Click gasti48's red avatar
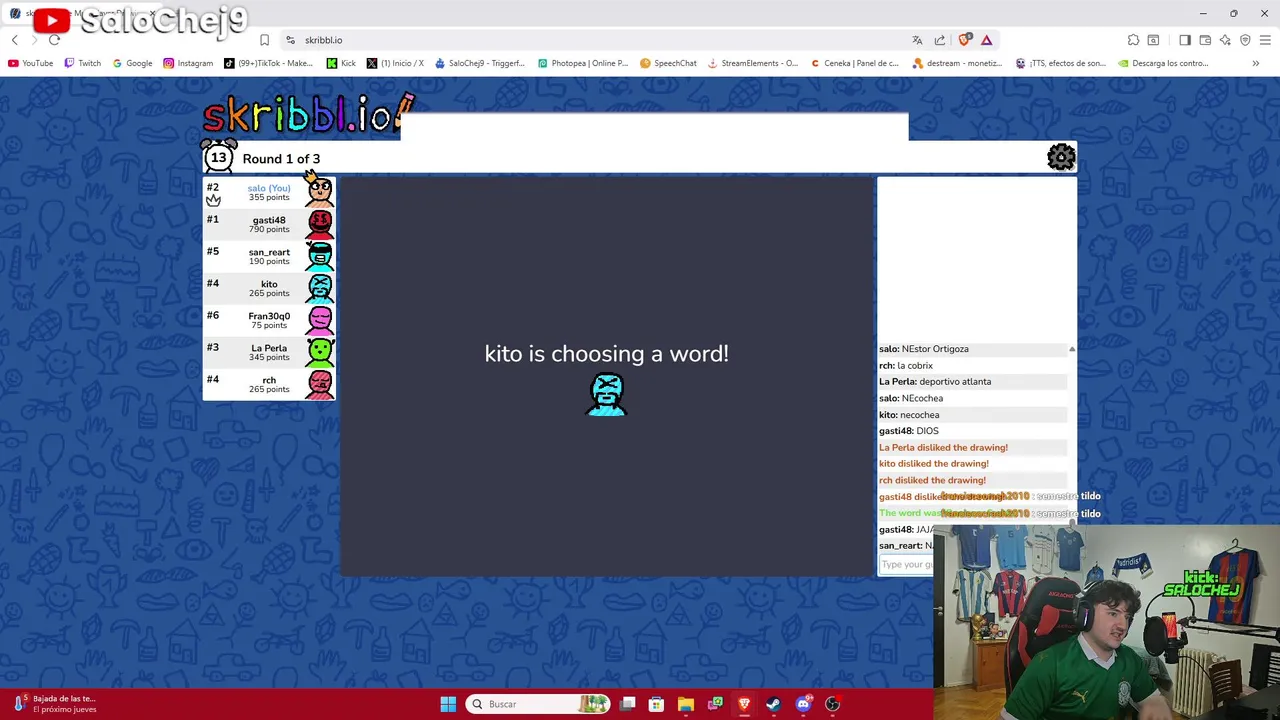The height and width of the screenshot is (720, 1280). (x=320, y=223)
